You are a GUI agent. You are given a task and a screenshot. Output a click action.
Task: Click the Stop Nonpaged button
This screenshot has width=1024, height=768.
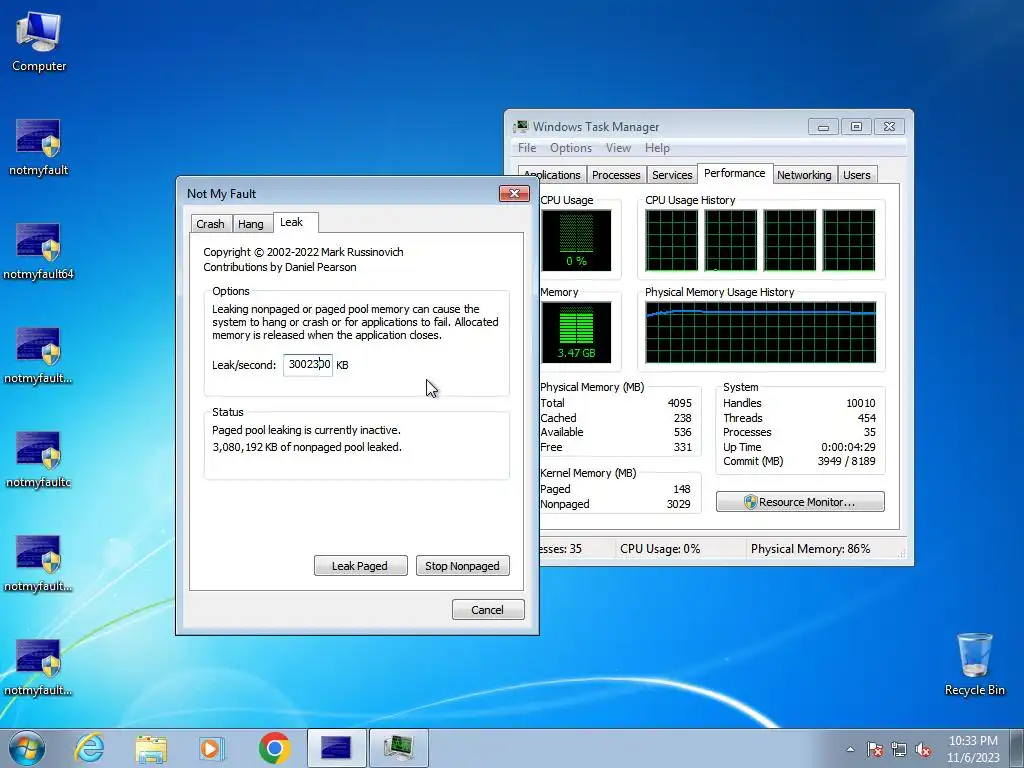[x=462, y=566]
